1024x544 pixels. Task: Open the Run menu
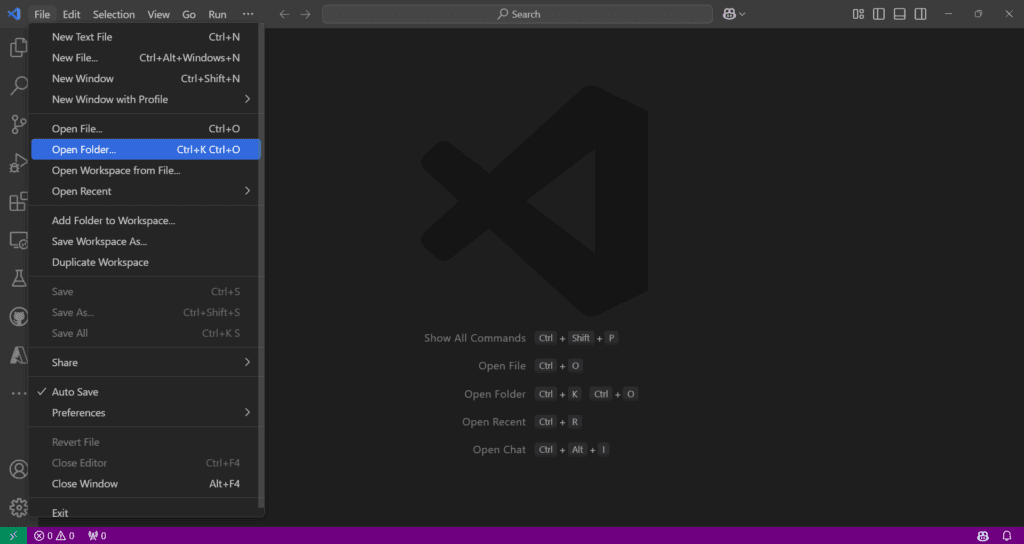(217, 14)
